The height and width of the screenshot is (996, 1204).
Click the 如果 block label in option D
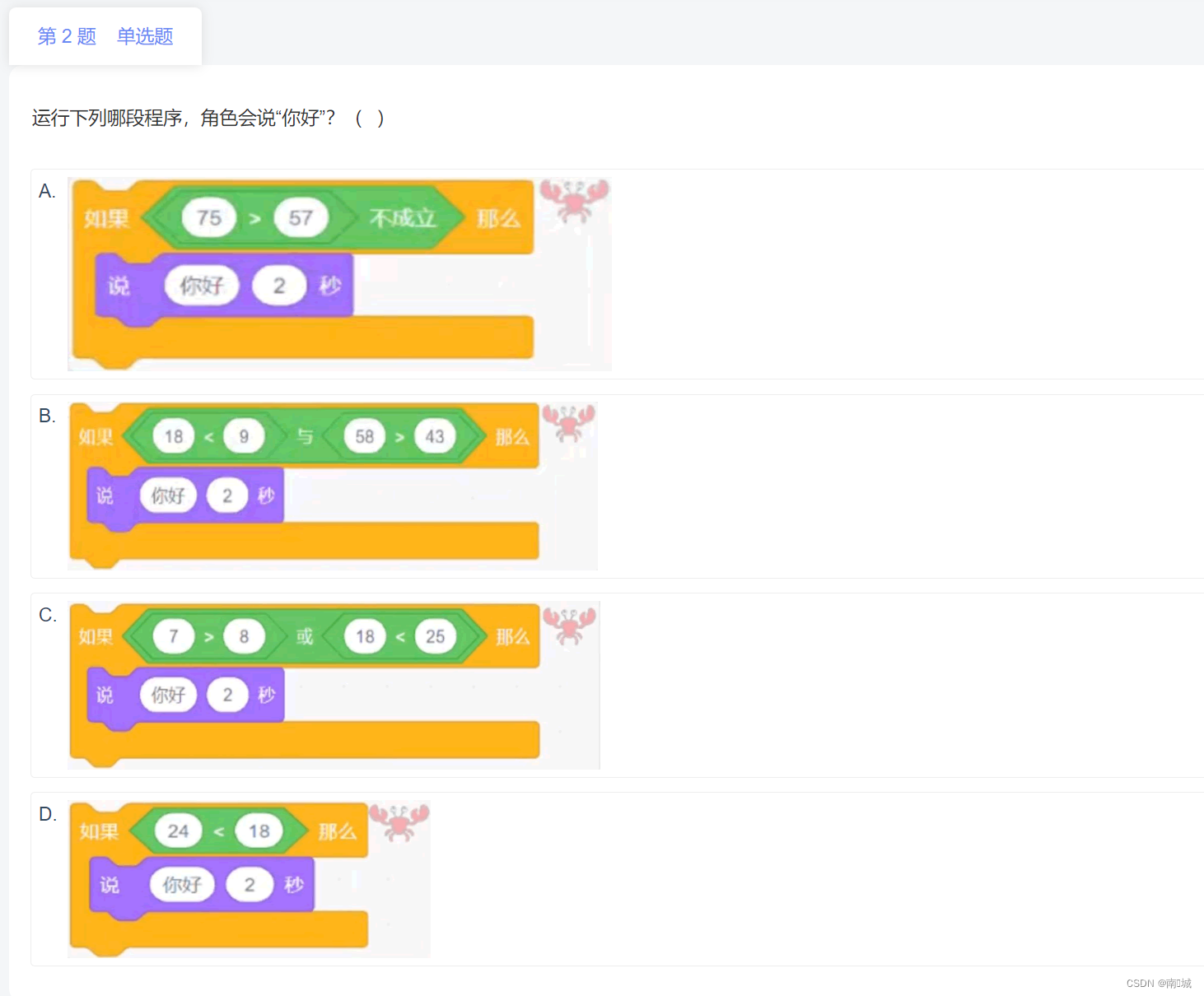tap(99, 831)
